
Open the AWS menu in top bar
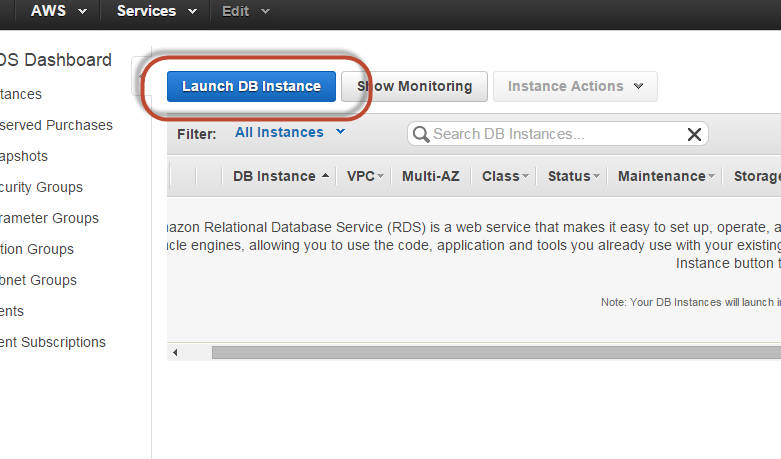tap(58, 11)
